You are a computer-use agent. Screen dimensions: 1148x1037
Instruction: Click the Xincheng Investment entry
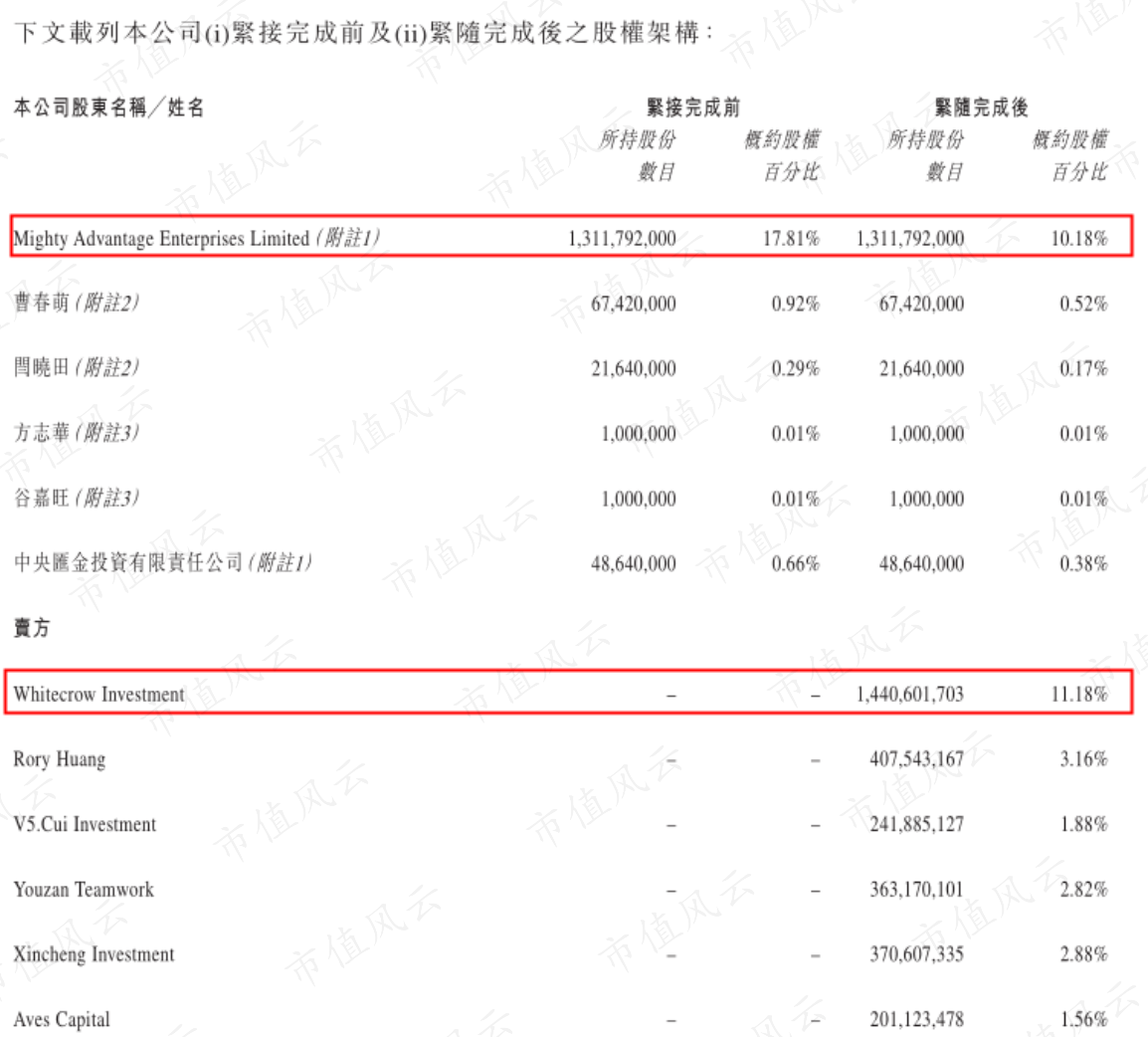point(94,954)
